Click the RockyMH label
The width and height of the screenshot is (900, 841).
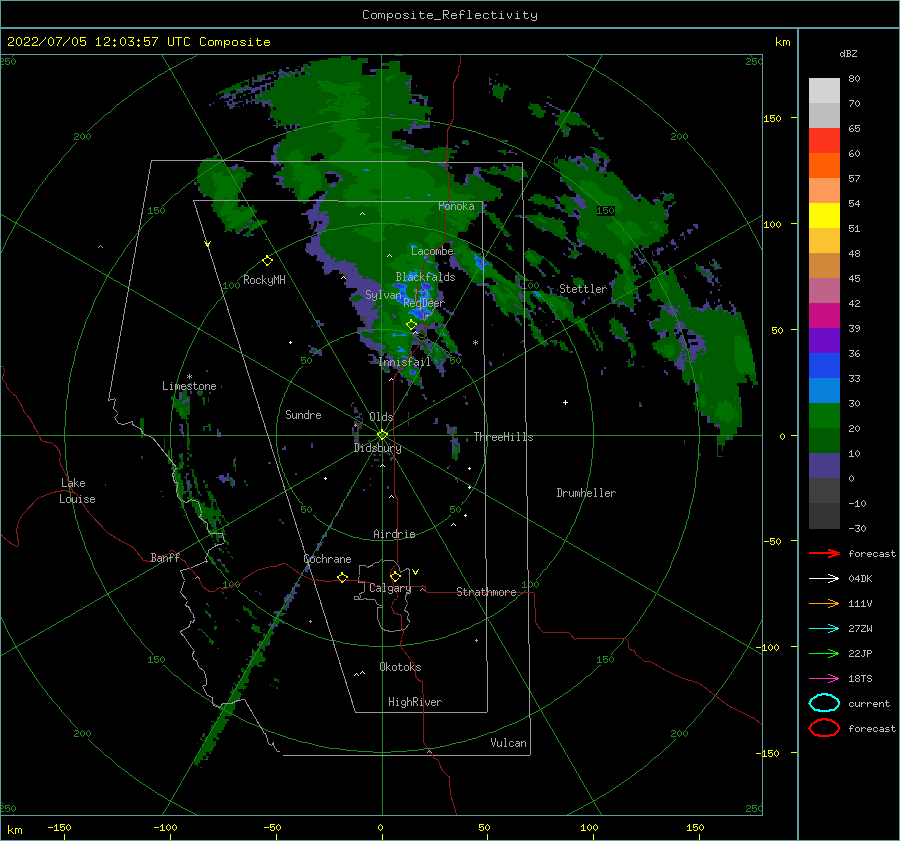[264, 280]
